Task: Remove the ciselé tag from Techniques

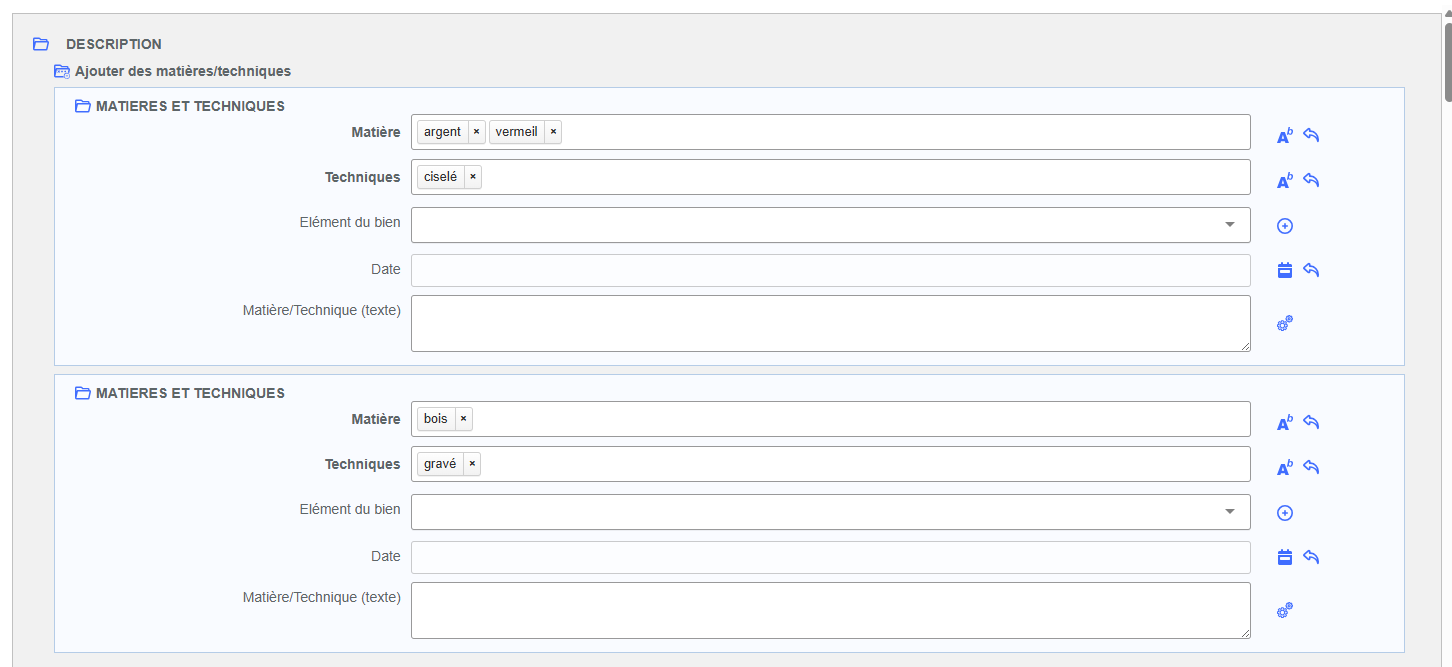Action: [473, 177]
